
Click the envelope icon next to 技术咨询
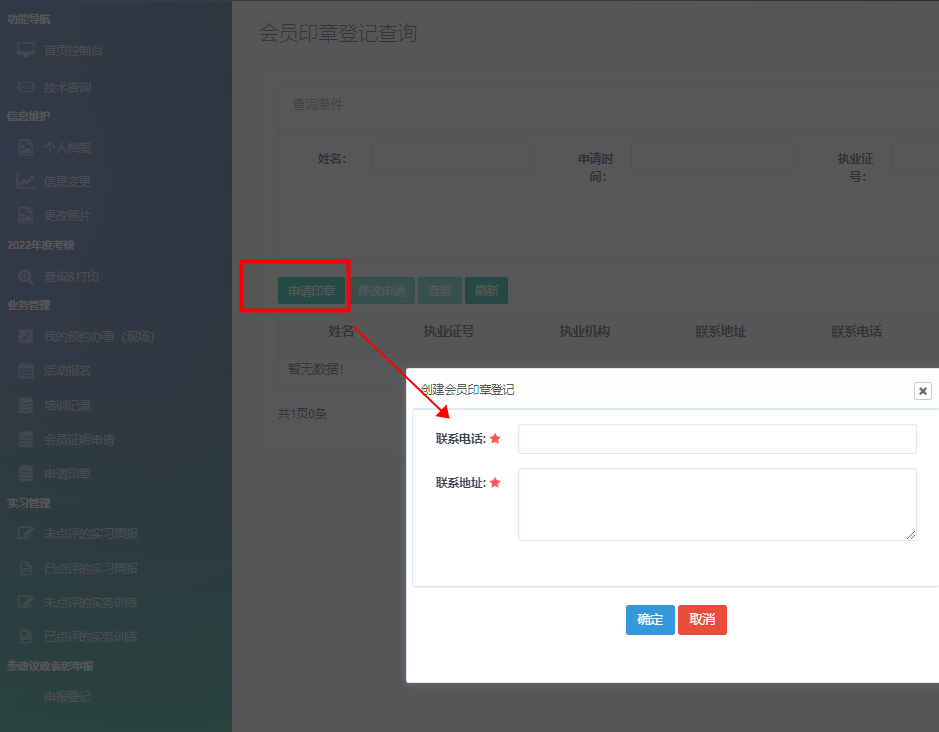point(26,88)
